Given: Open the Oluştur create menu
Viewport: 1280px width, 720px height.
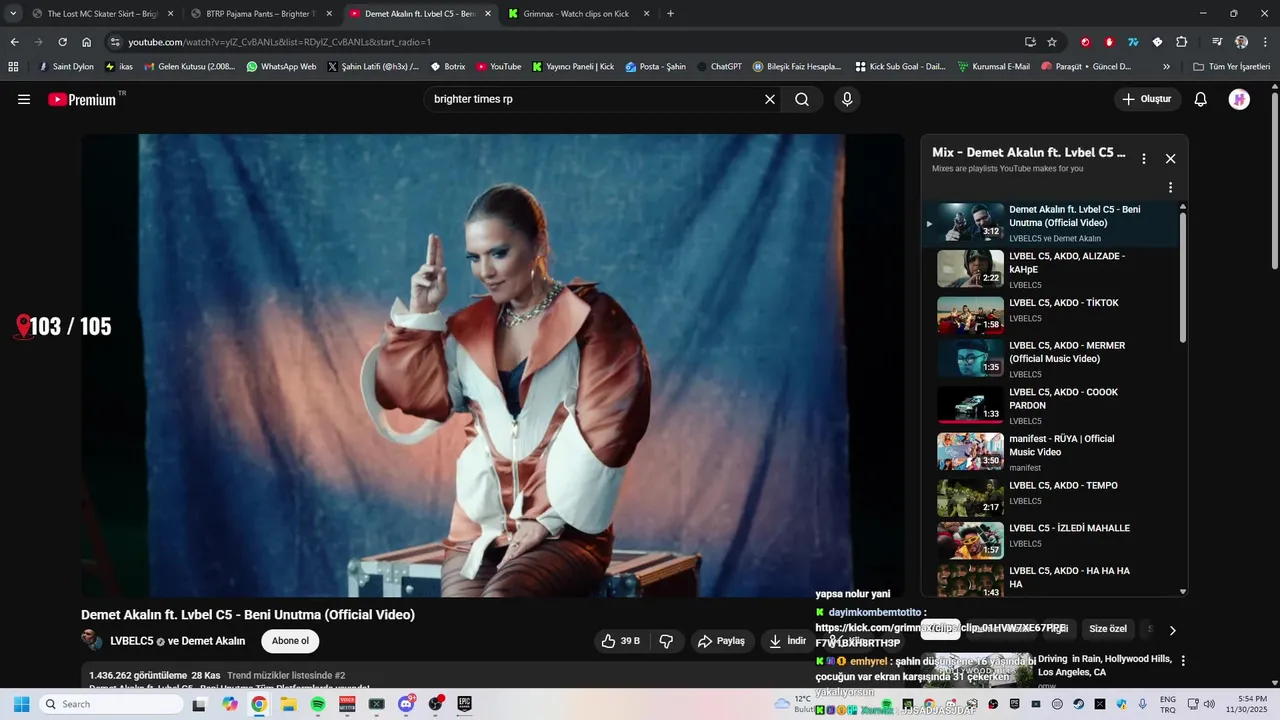Looking at the screenshot, I should [1146, 99].
